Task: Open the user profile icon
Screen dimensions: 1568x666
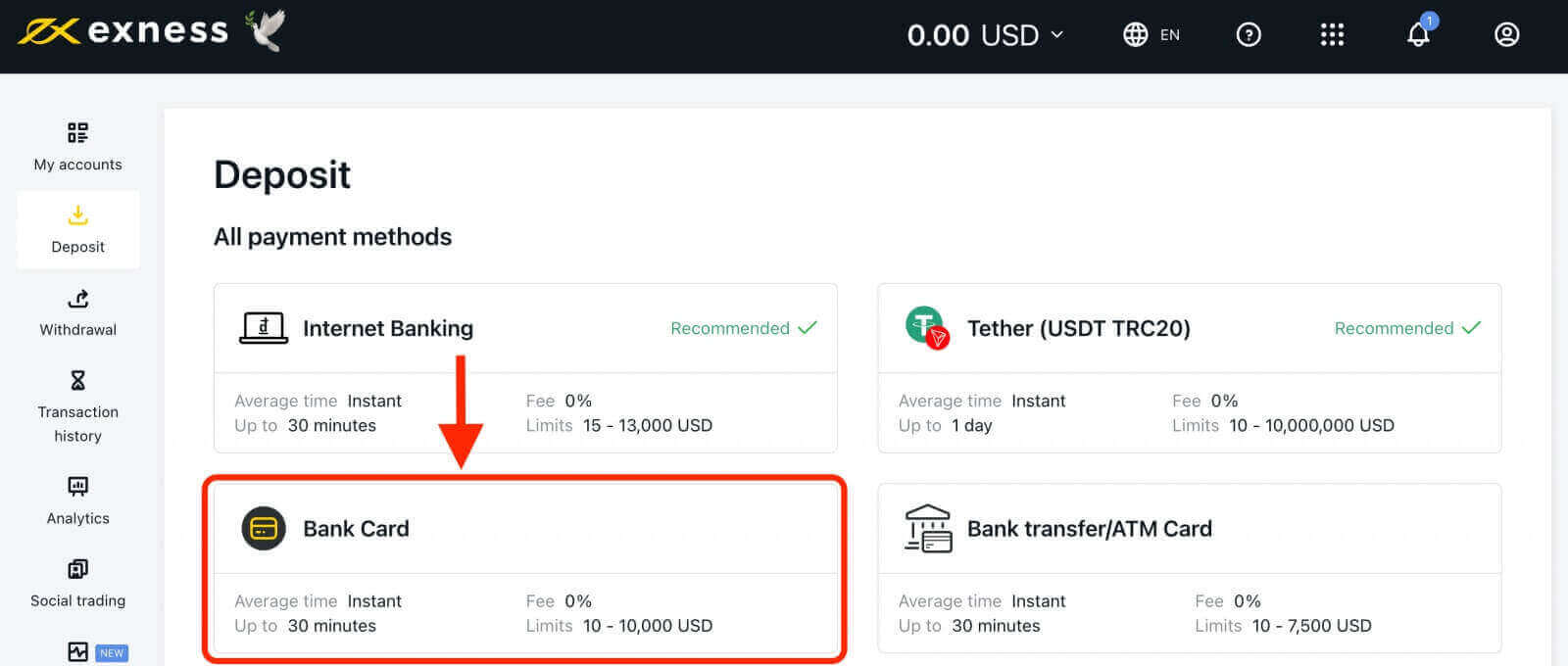Action: point(1506,35)
